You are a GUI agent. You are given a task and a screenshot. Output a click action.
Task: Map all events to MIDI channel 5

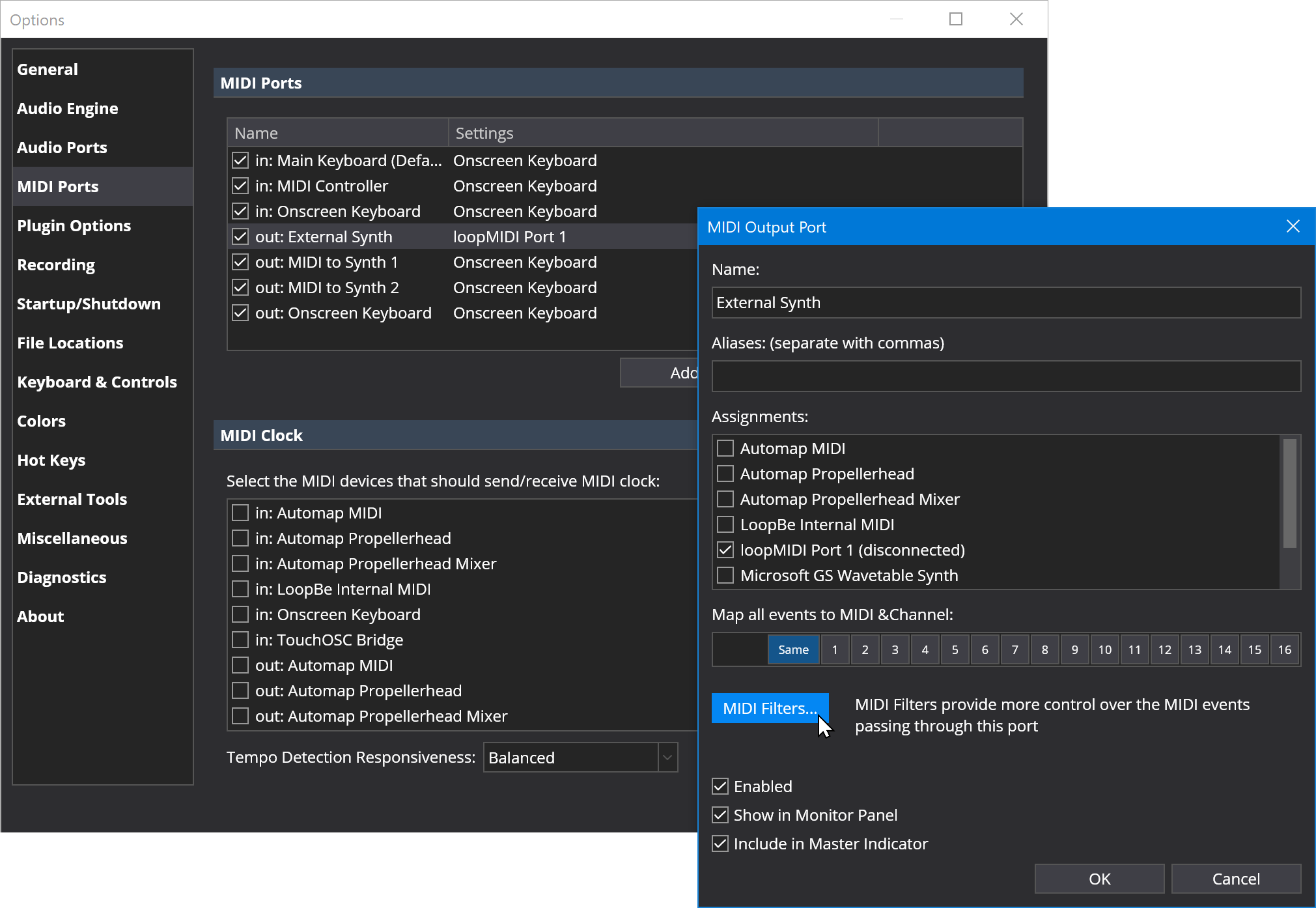pos(955,649)
